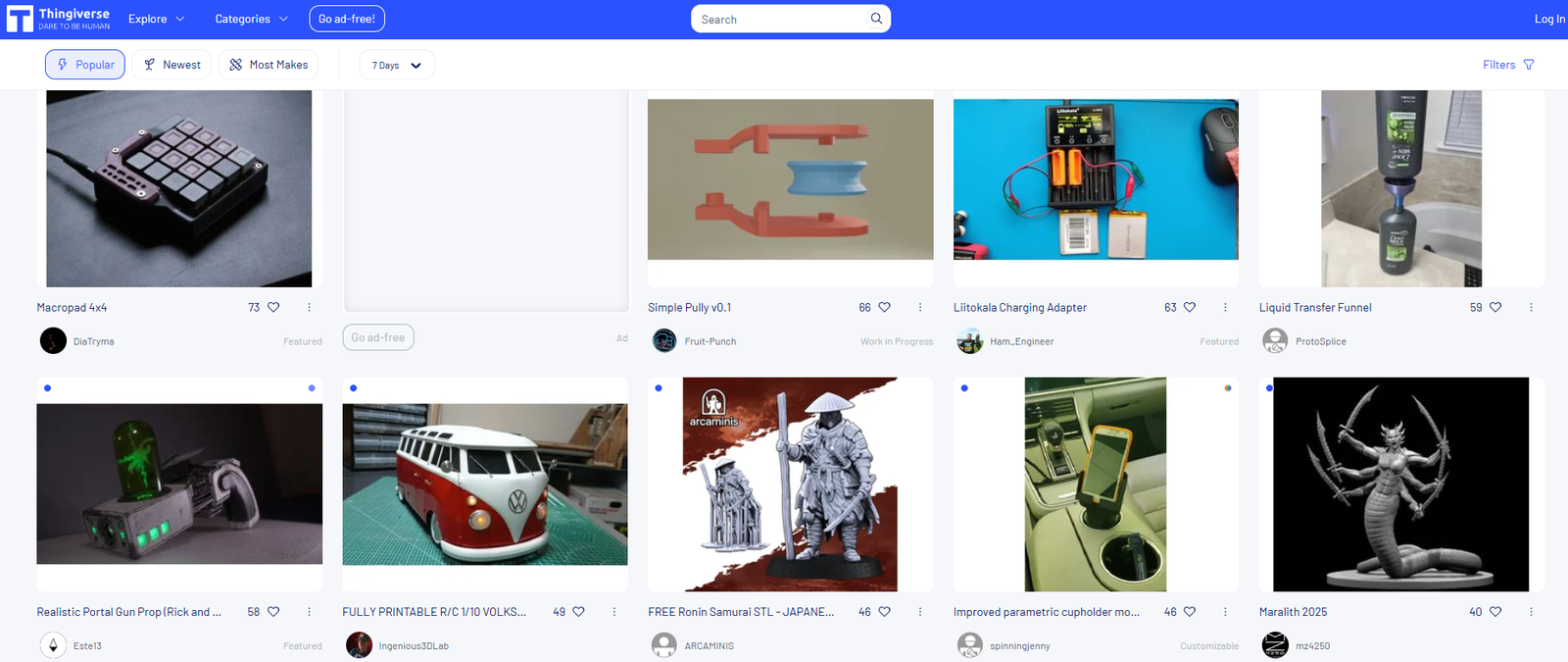
Task: Like FREE Ronin Samurai STL heart
Action: click(884, 611)
